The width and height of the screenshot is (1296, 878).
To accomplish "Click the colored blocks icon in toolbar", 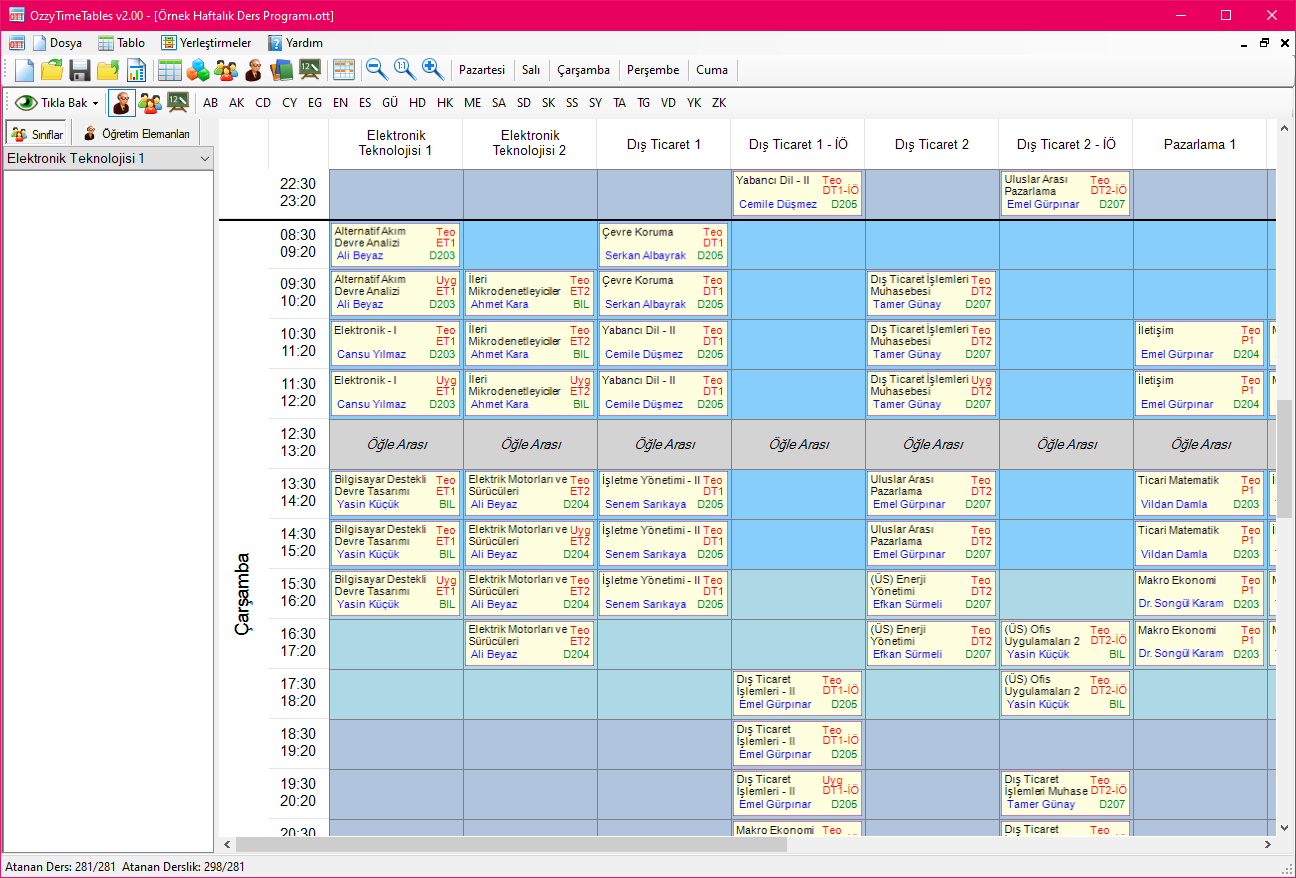I will tap(198, 70).
